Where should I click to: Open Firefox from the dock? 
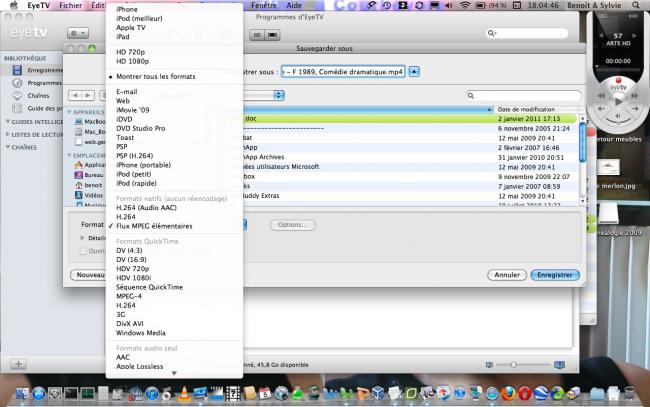point(508,393)
